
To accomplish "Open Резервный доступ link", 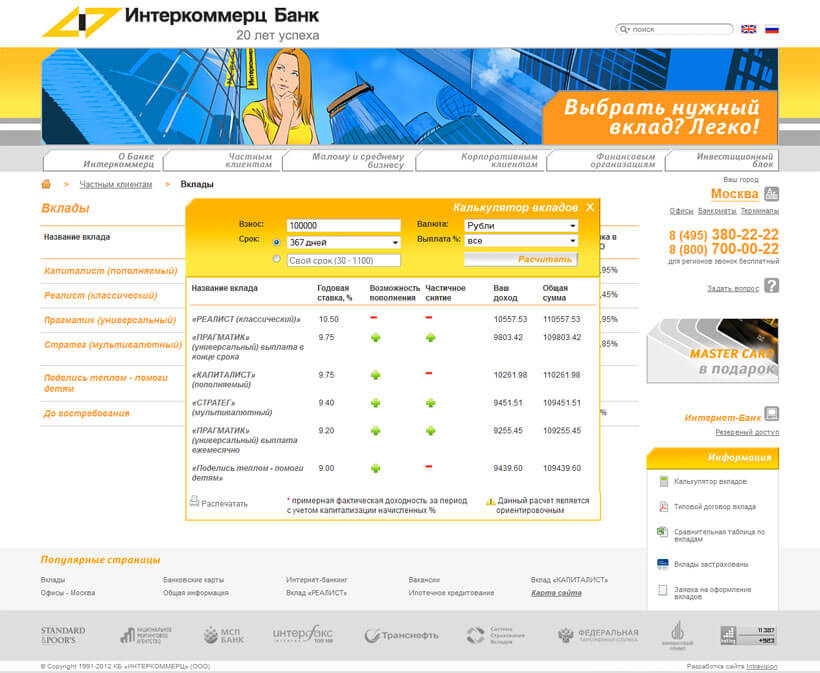I will [x=747, y=432].
